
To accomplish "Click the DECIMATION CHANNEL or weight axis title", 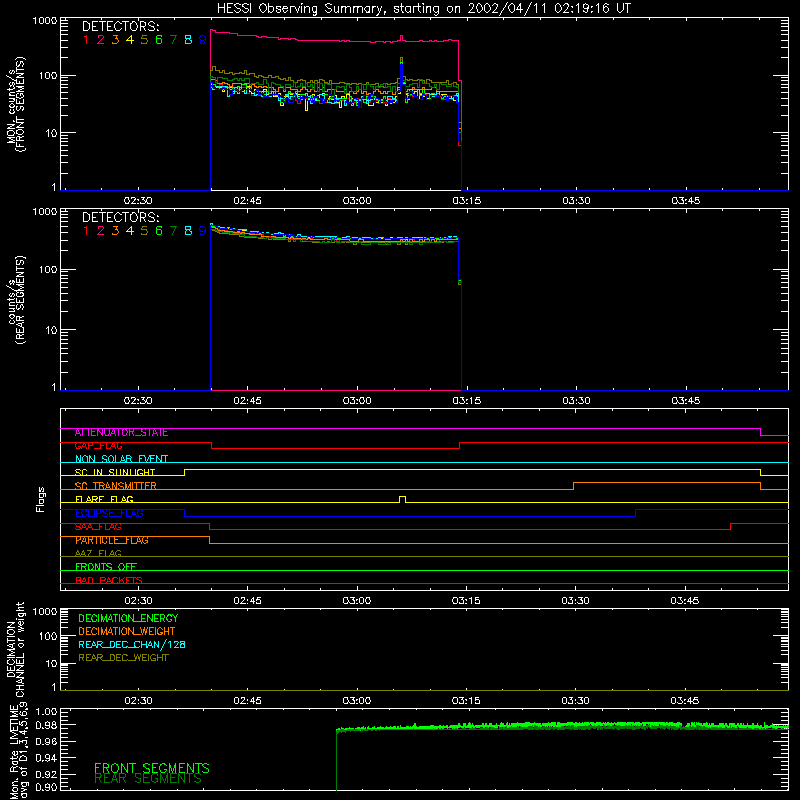I will pos(15,649).
